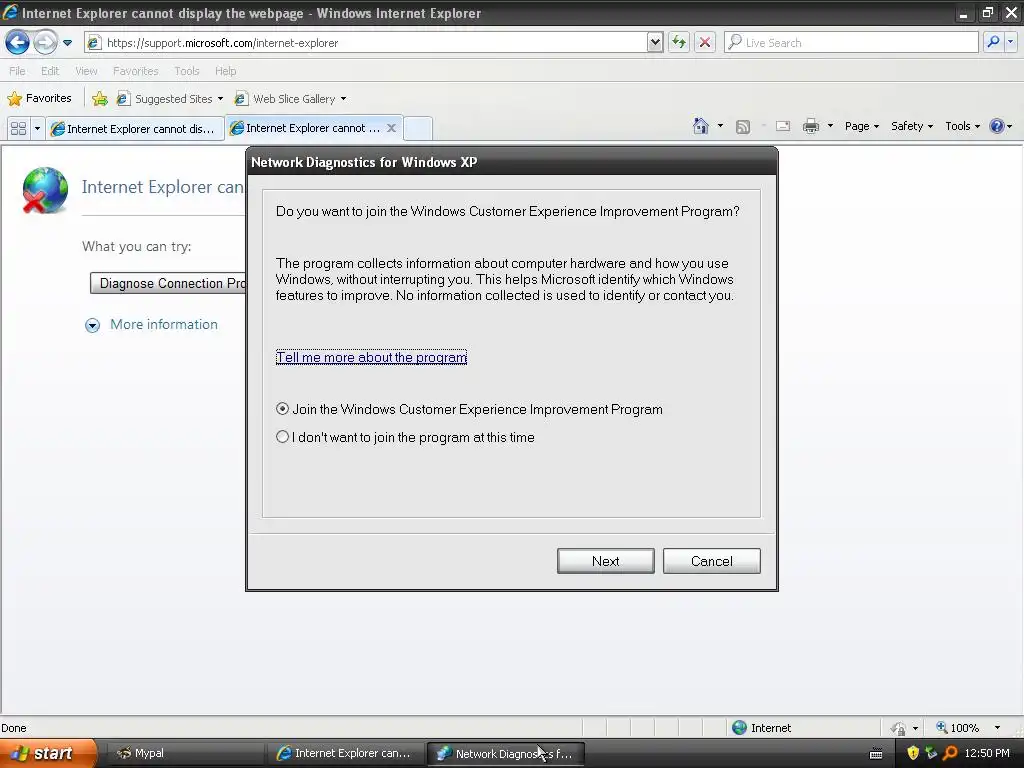The height and width of the screenshot is (768, 1024).
Task: Click the Cancel button in dialog
Action: pos(711,561)
